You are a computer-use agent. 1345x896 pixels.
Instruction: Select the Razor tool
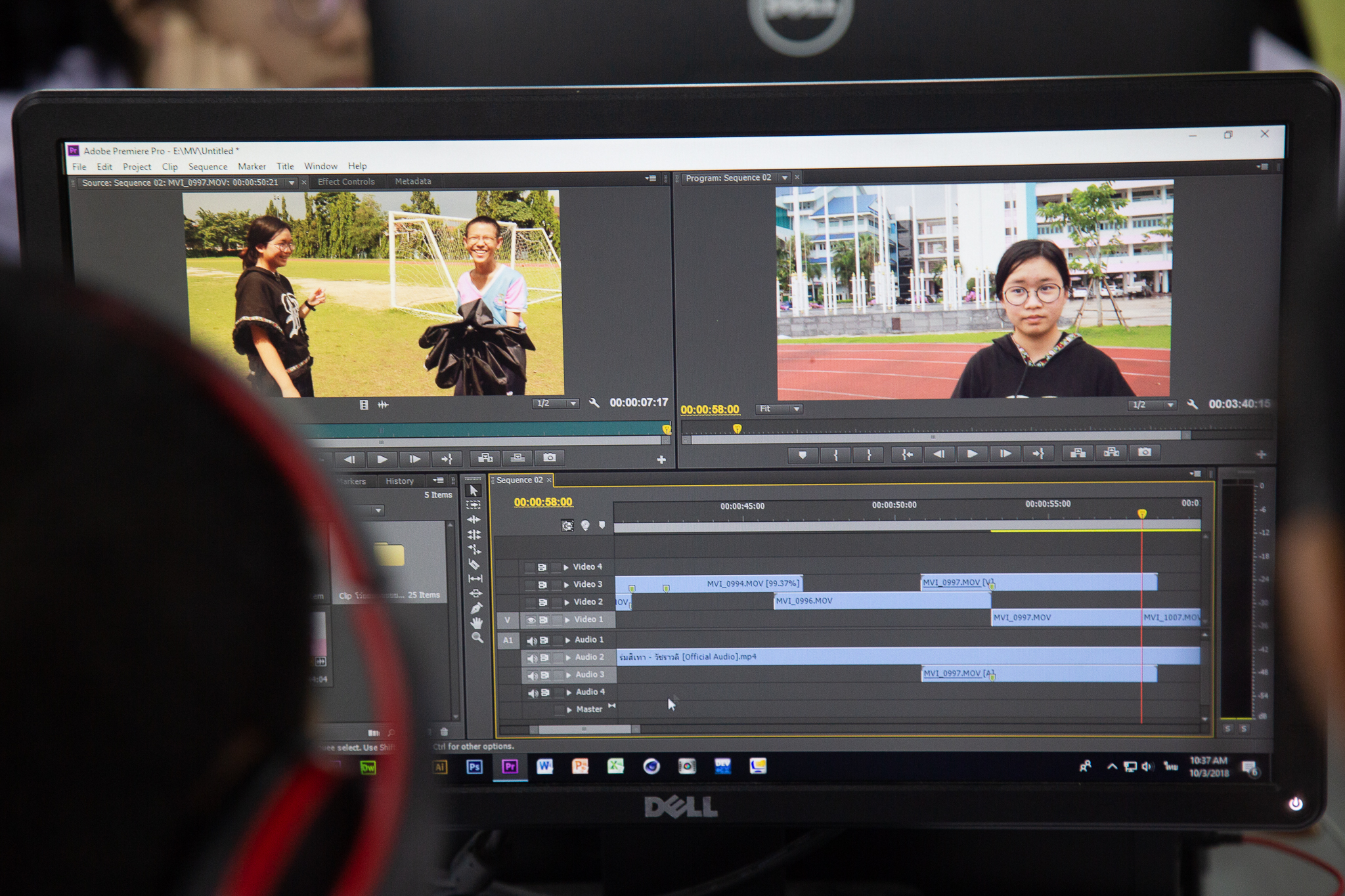474,564
